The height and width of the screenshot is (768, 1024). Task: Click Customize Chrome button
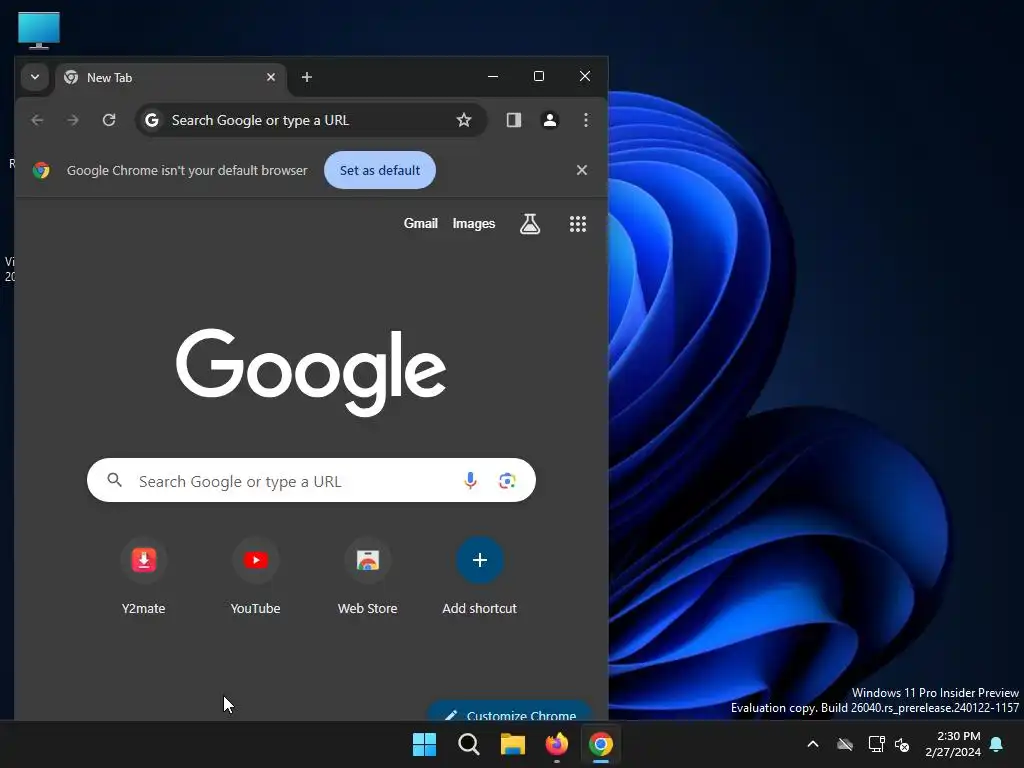pyautogui.click(x=510, y=712)
